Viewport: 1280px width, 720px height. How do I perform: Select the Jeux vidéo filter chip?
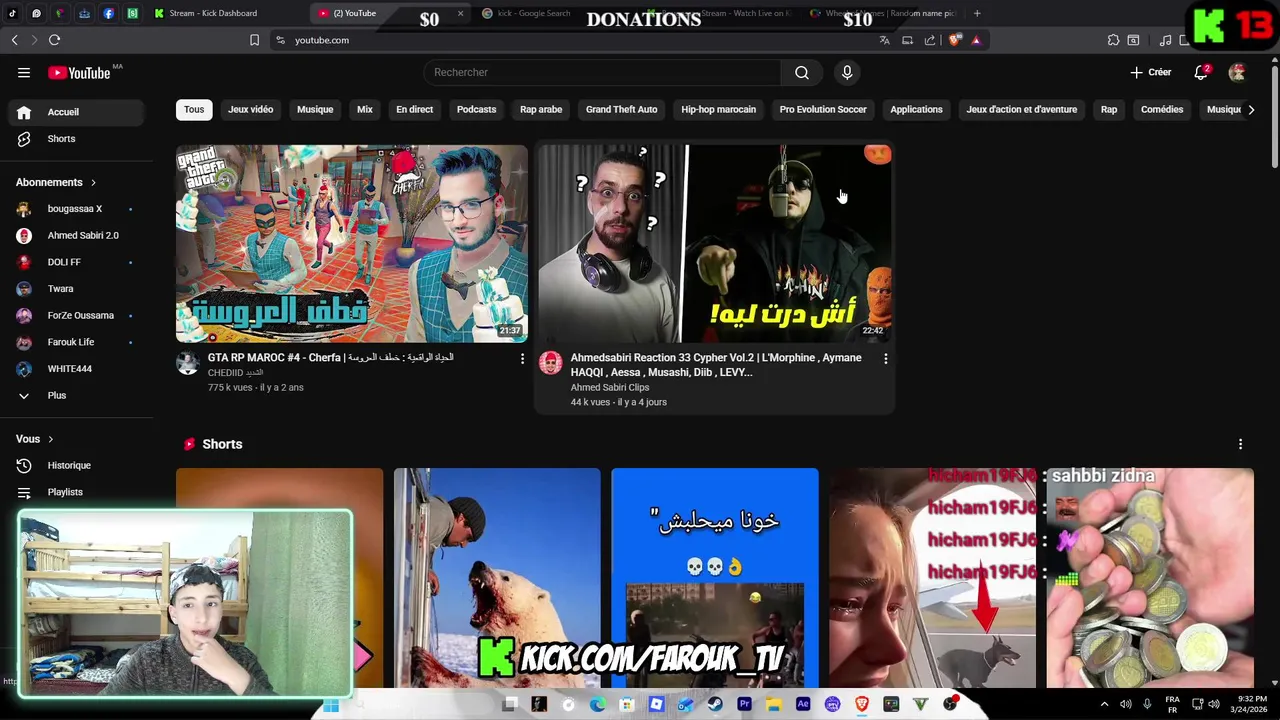pos(250,109)
